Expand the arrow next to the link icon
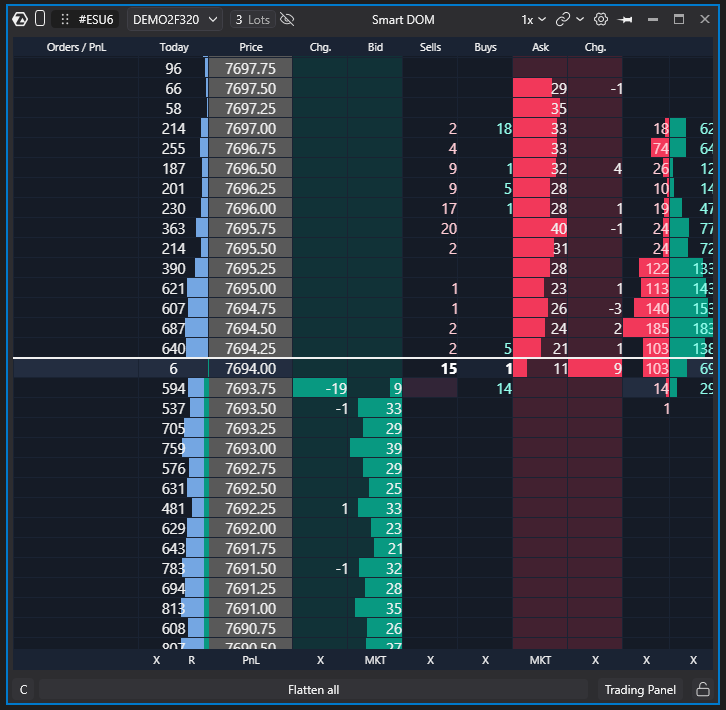This screenshot has width=726, height=710. (x=580, y=19)
